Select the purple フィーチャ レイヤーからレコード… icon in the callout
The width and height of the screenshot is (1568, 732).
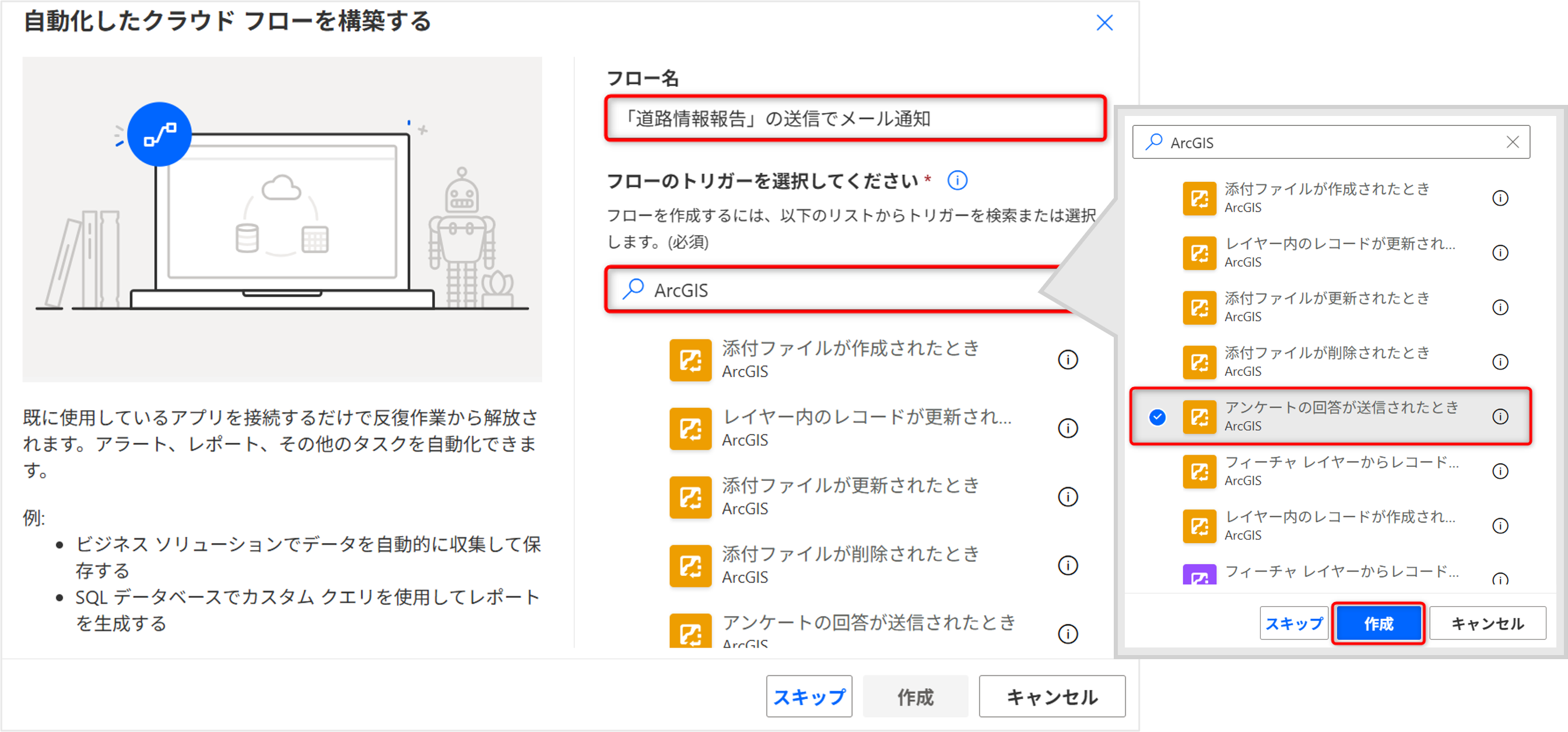[x=1199, y=575]
